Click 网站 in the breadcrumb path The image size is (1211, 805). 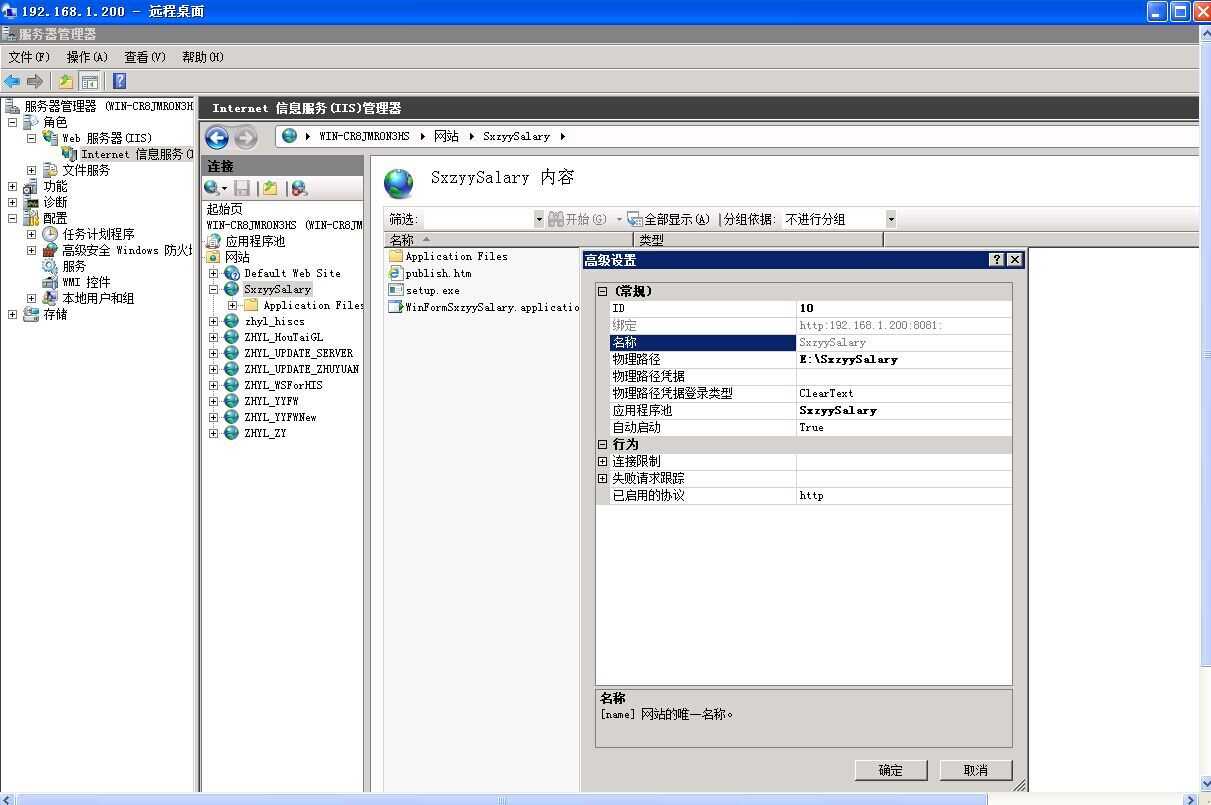pos(446,136)
